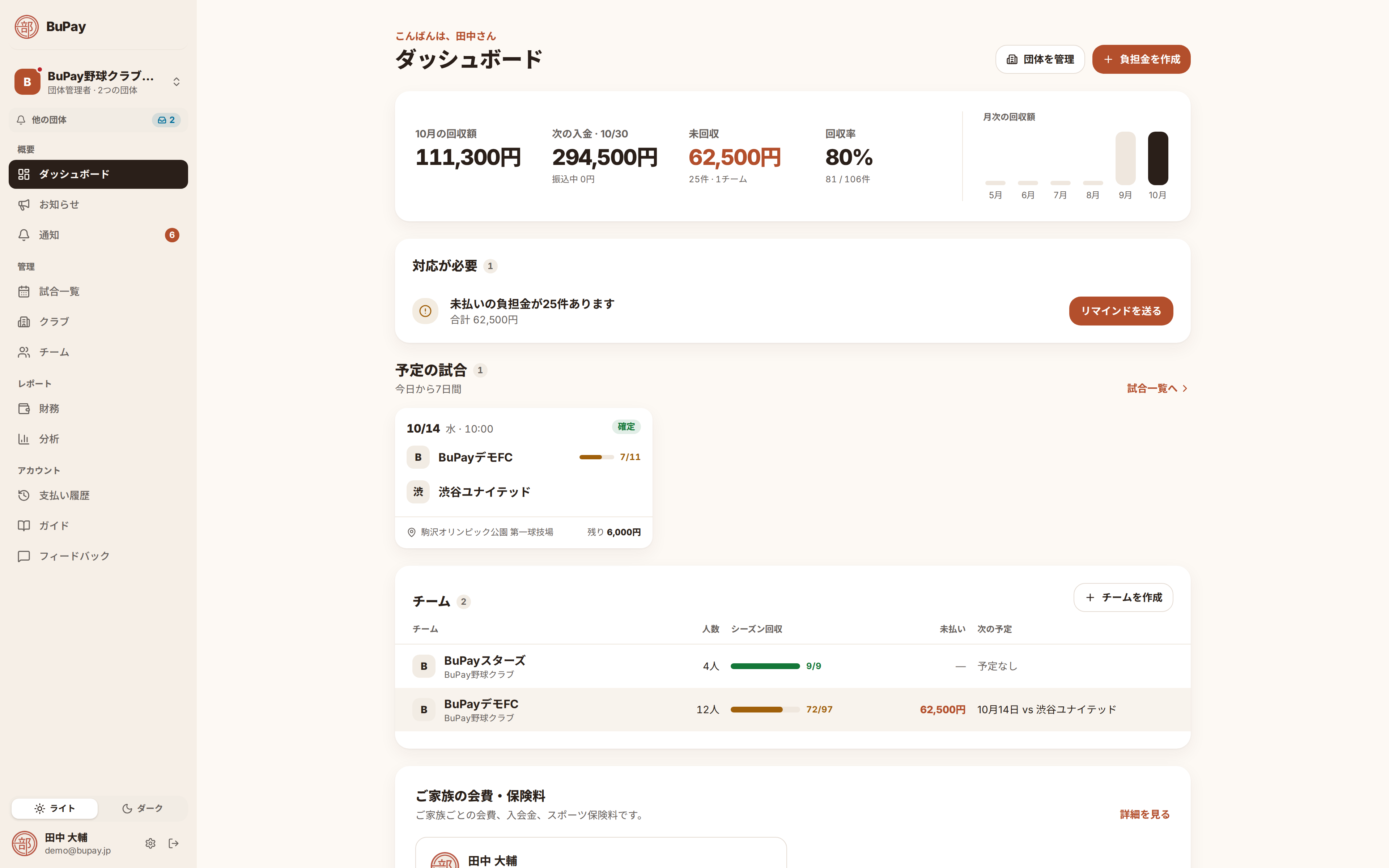Image resolution: width=1389 pixels, height=868 pixels.
Task: Open 分析 report
Action: 98,439
